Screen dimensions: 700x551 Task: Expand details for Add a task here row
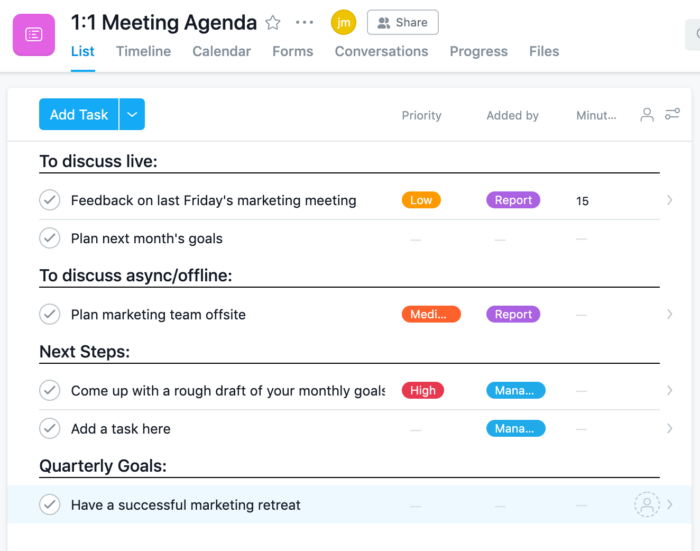point(670,428)
